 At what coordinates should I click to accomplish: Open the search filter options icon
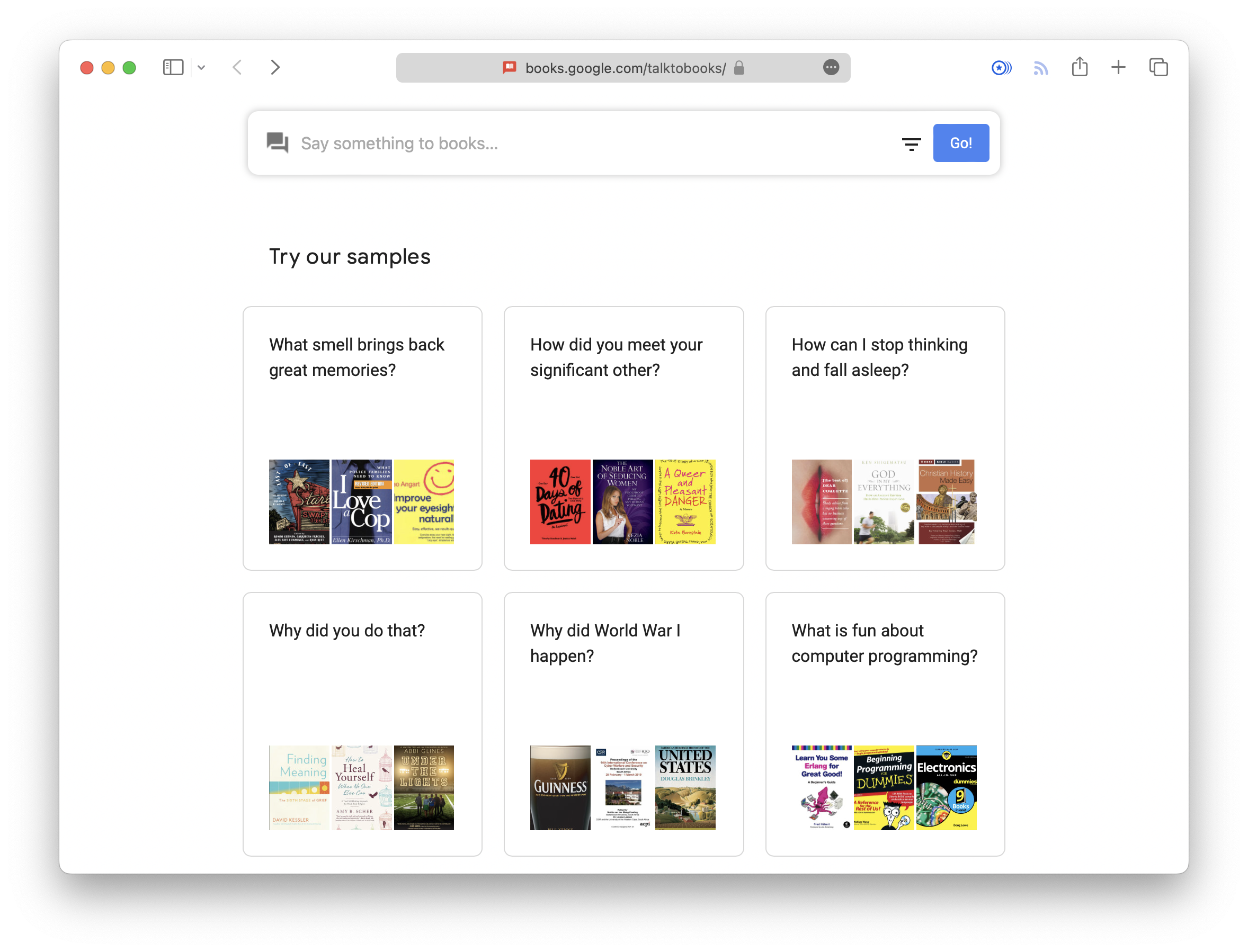tap(911, 144)
